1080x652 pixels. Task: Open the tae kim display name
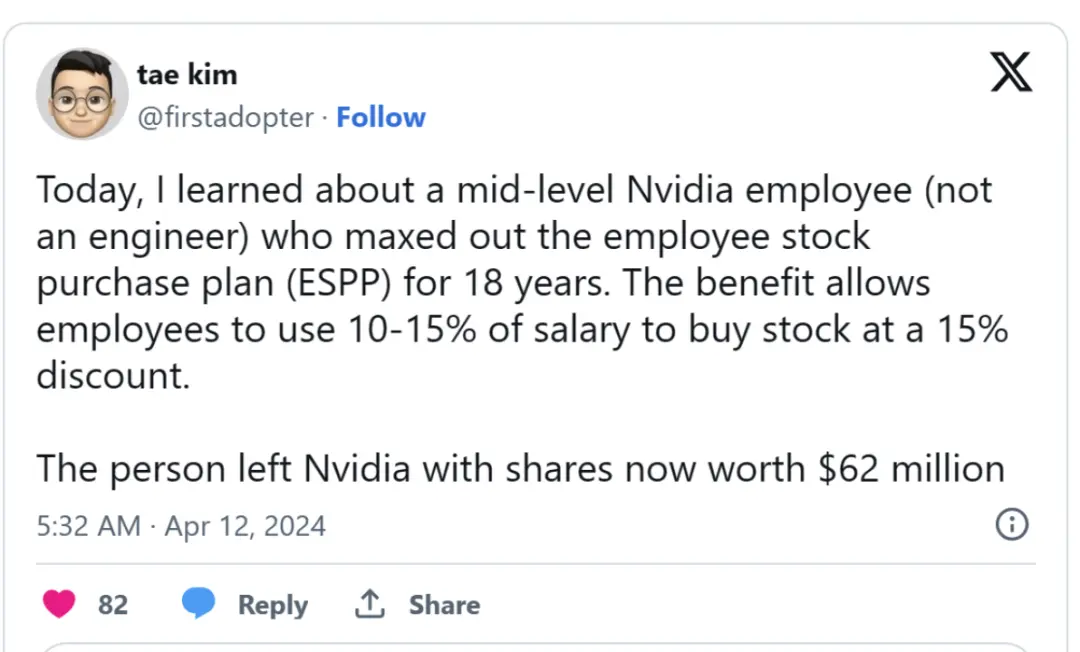tap(187, 74)
